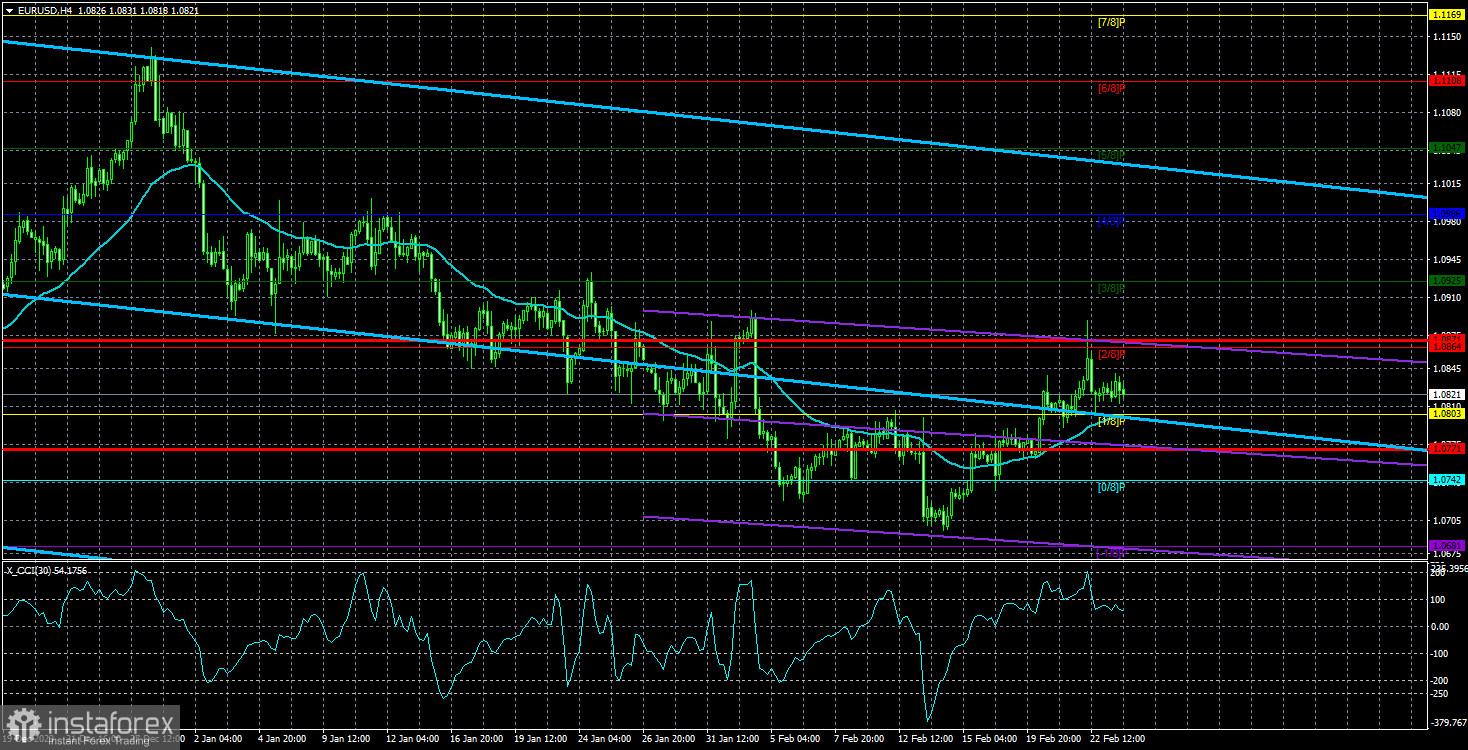Click the 5 Feb 04:00 time label
Viewport: 1468px width, 750px height.
click(797, 739)
